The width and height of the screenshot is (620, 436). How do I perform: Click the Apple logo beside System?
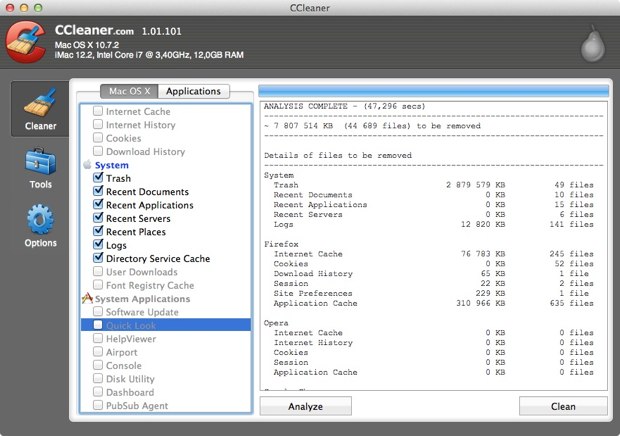click(87, 165)
